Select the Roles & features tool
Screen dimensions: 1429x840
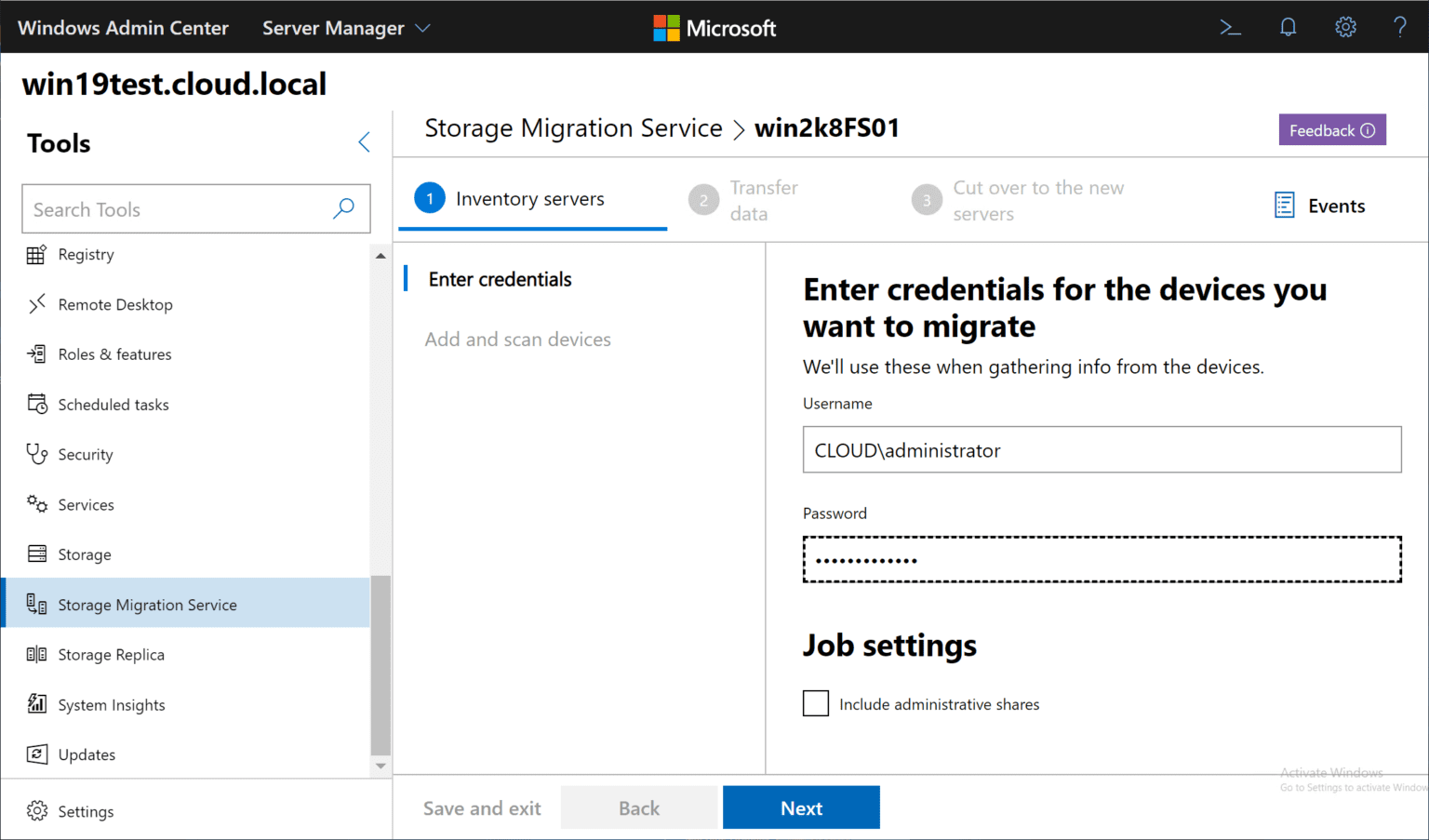[114, 354]
